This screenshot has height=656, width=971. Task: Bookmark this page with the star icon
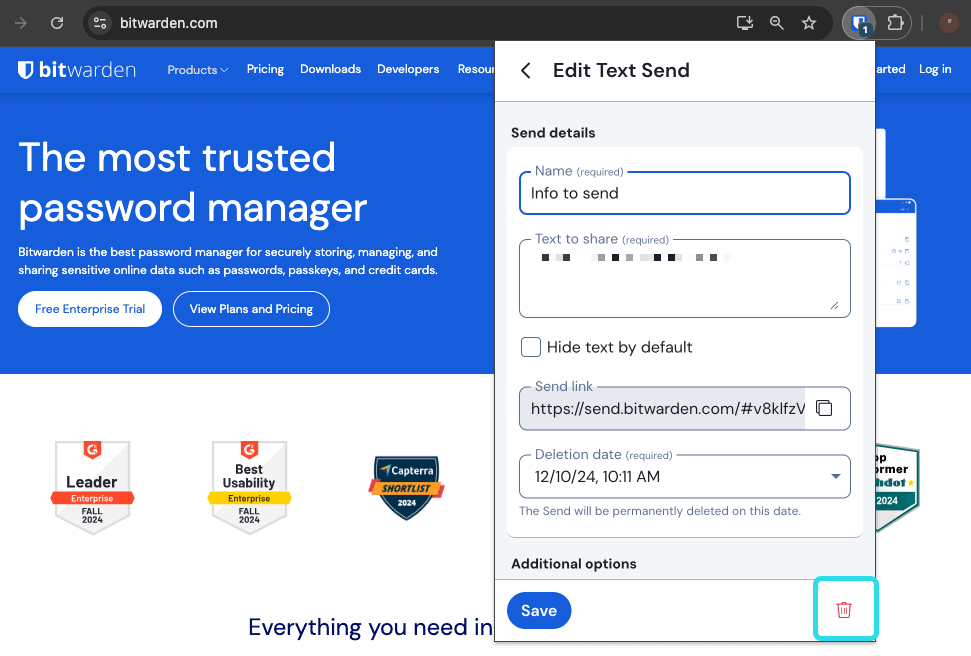809,24
